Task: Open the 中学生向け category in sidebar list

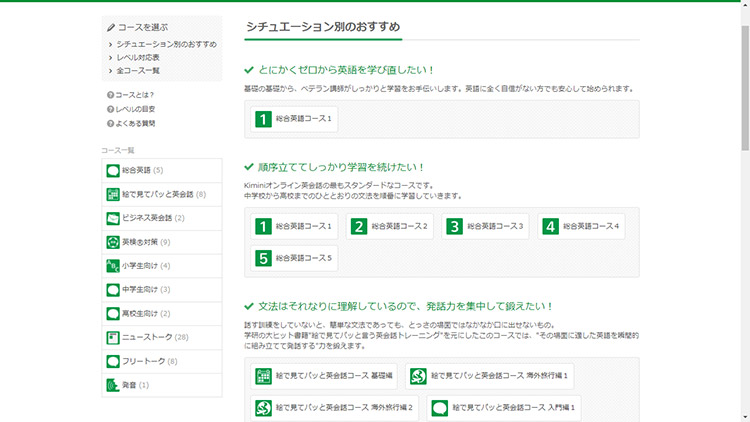Action: [x=138, y=290]
